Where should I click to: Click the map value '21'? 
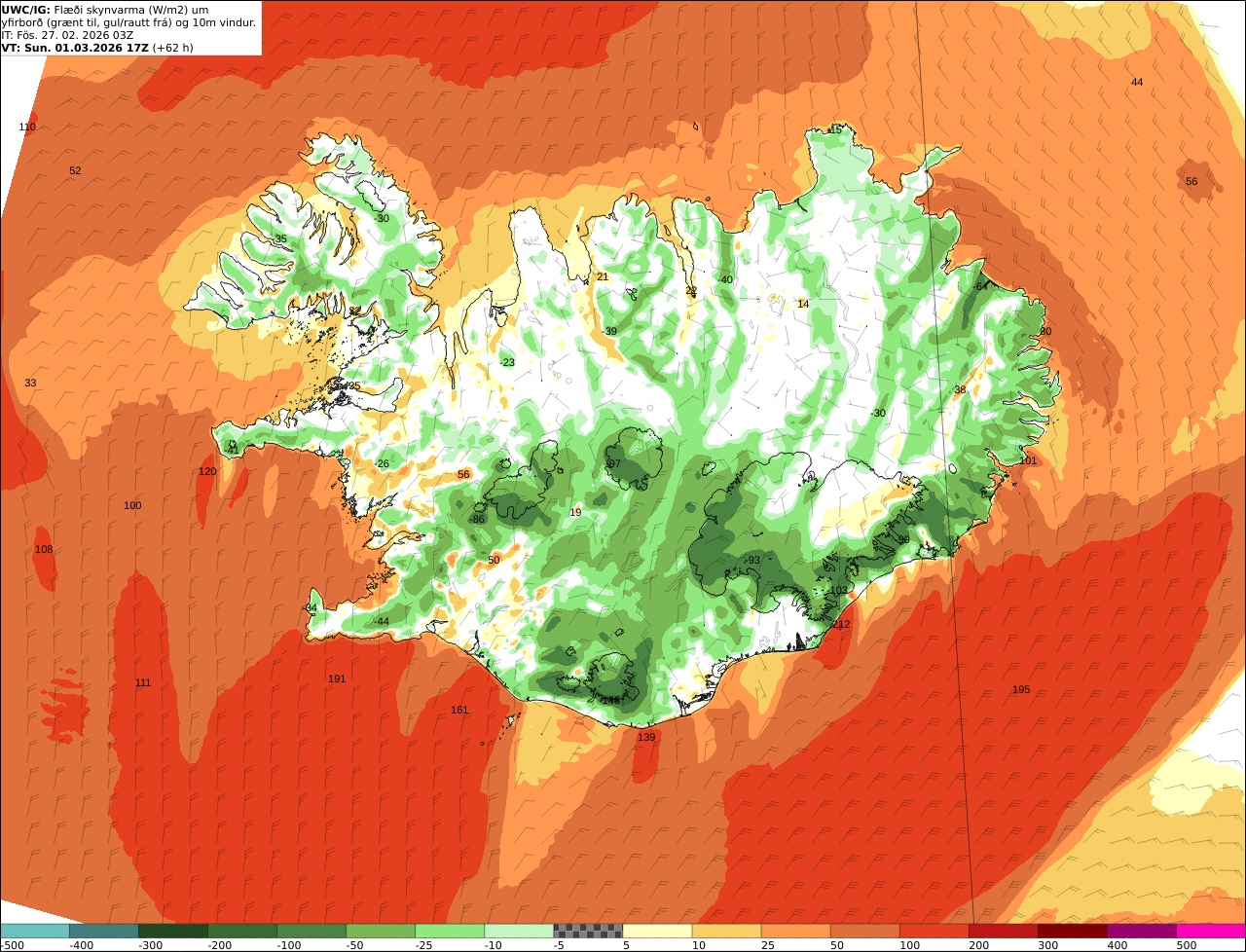(x=603, y=277)
